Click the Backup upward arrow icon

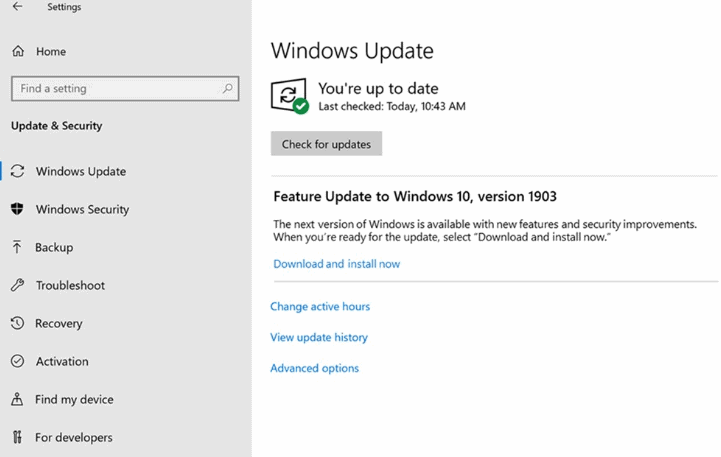coord(17,247)
